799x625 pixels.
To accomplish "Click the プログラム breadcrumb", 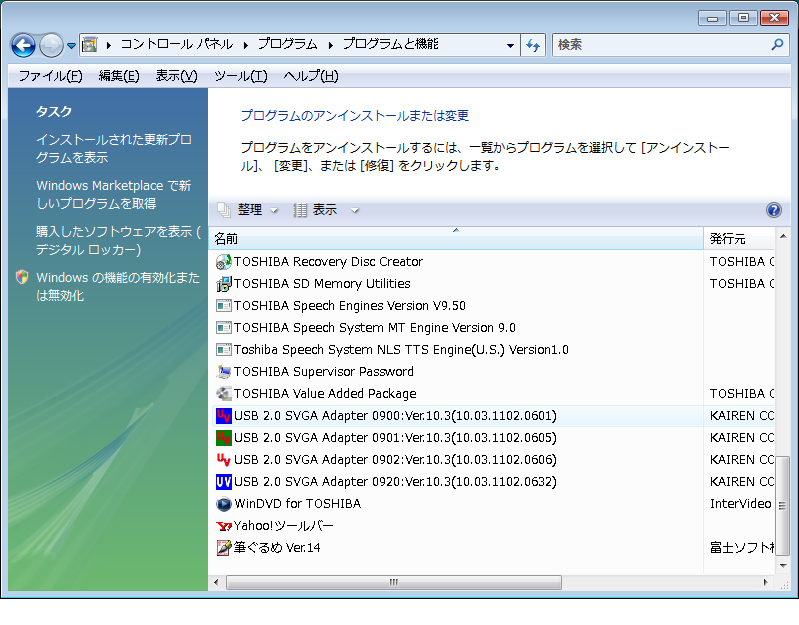I will point(287,44).
